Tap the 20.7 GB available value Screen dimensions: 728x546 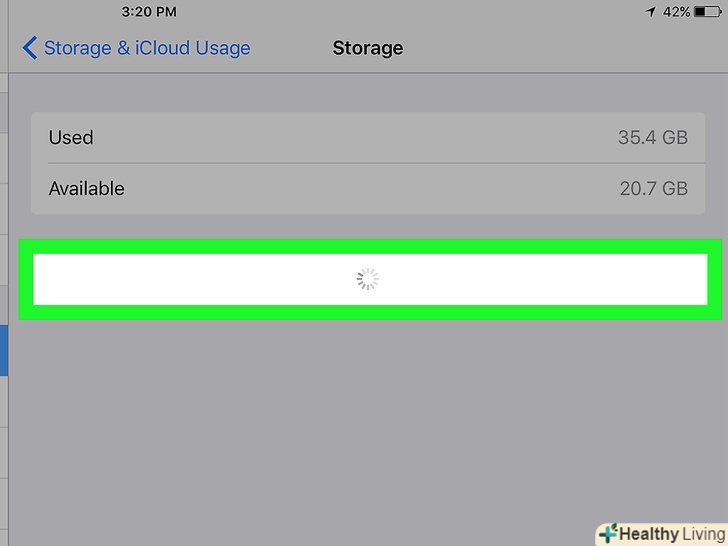click(x=653, y=188)
